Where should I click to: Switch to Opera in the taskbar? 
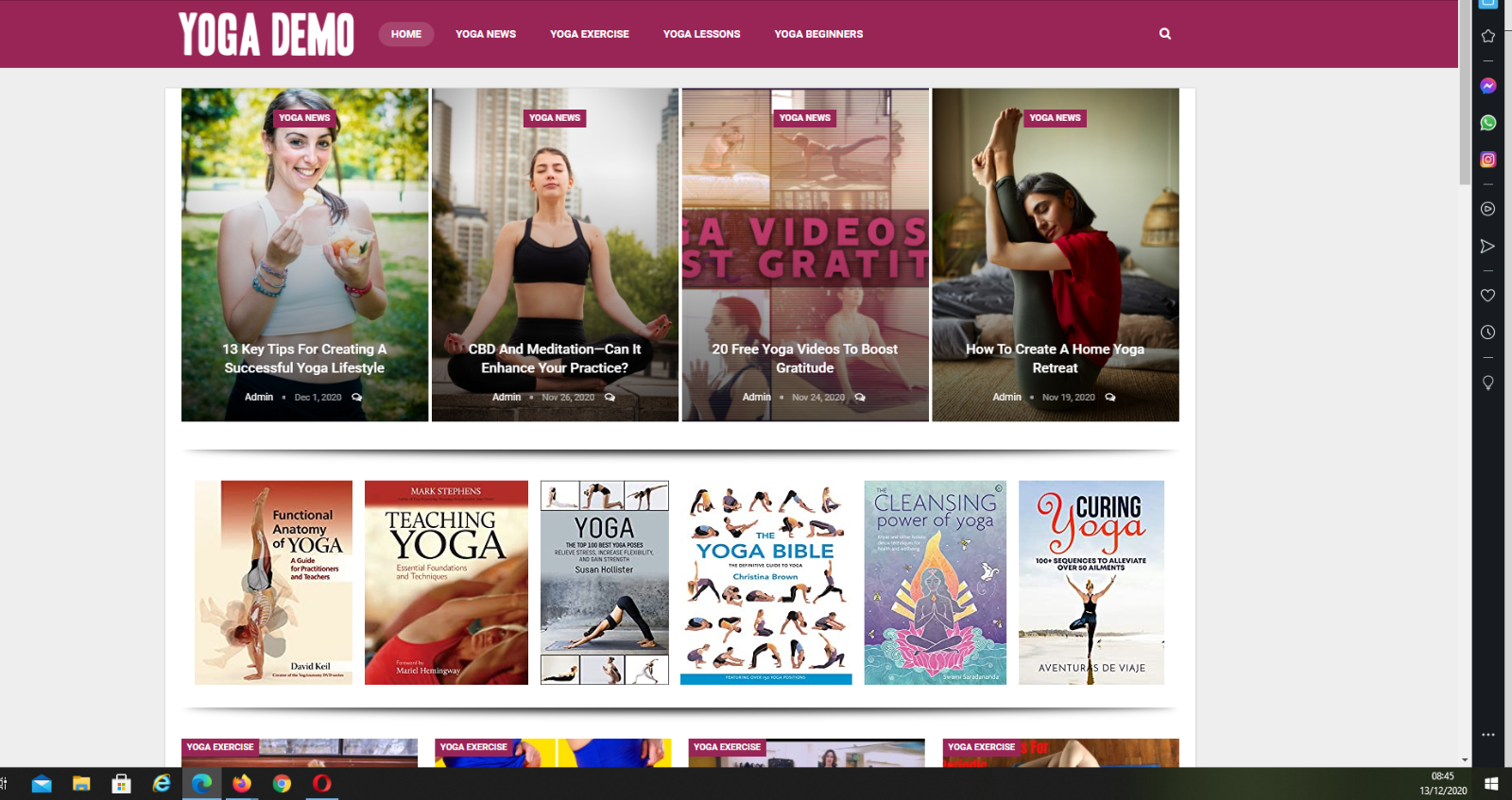pyautogui.click(x=322, y=784)
